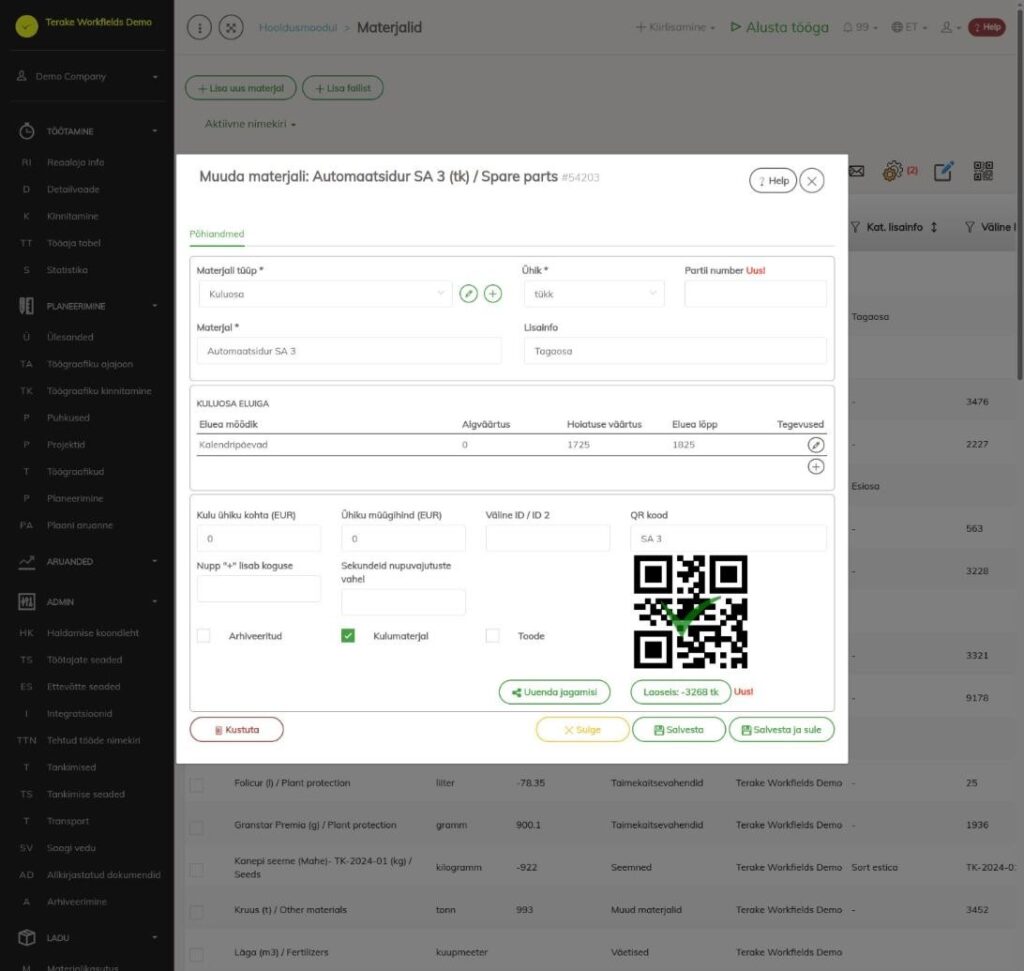Open Statistika in the sidebar
This screenshot has height=971, width=1024.
pyautogui.click(x=67, y=270)
